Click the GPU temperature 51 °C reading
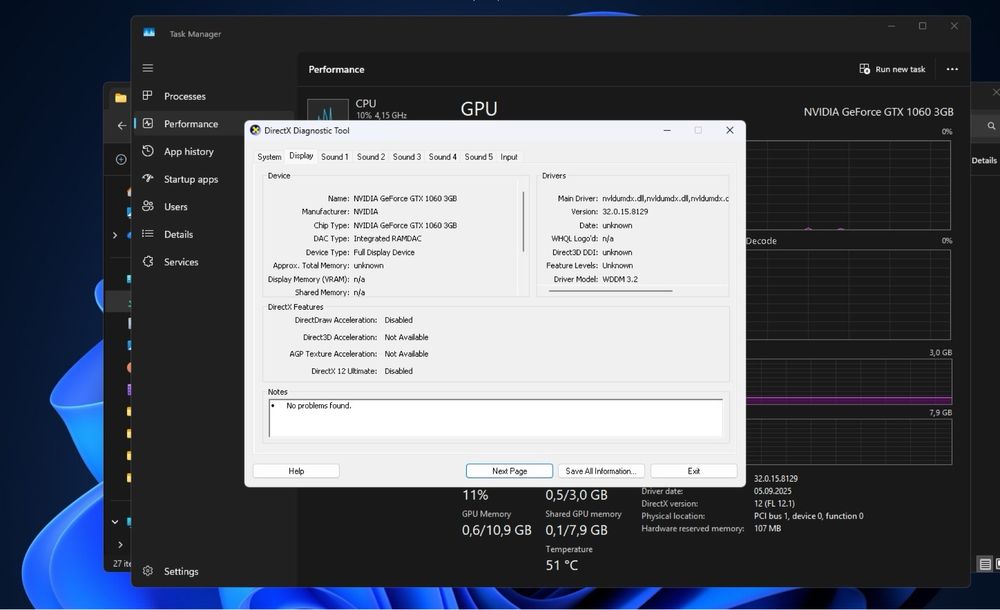This screenshot has width=1000, height=610. tap(562, 565)
